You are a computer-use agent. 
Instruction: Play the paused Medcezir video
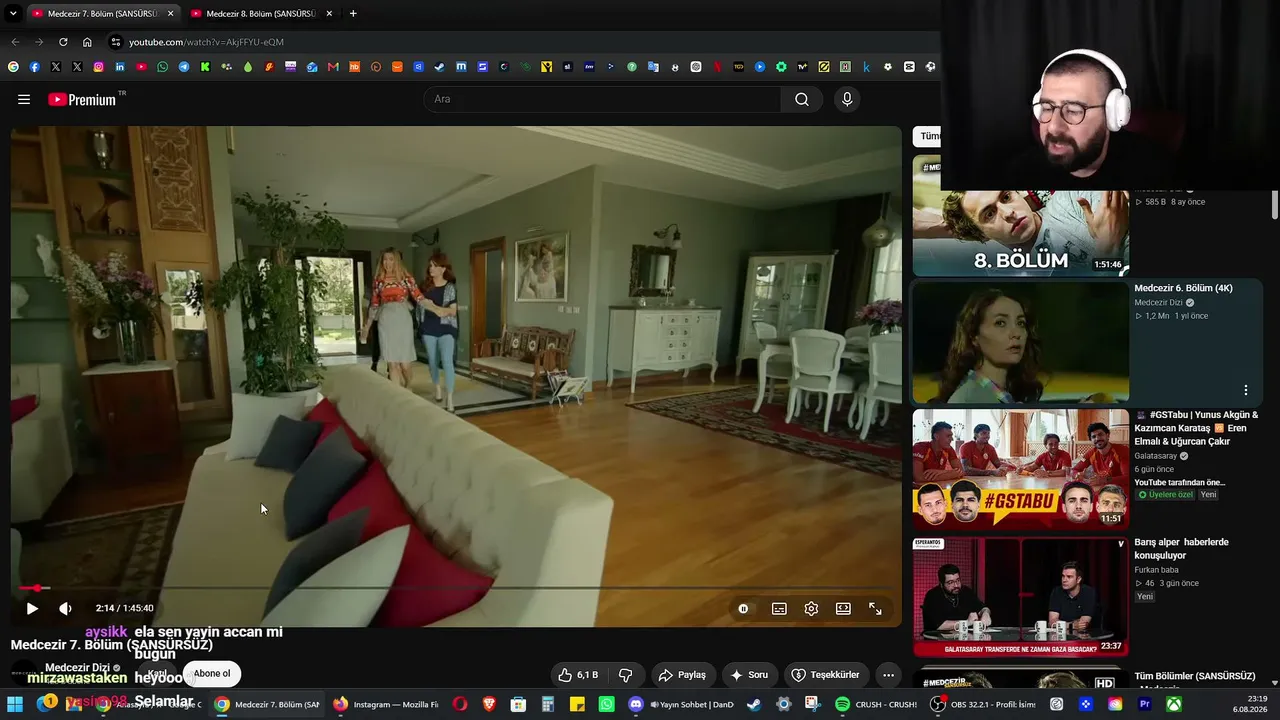click(x=32, y=608)
